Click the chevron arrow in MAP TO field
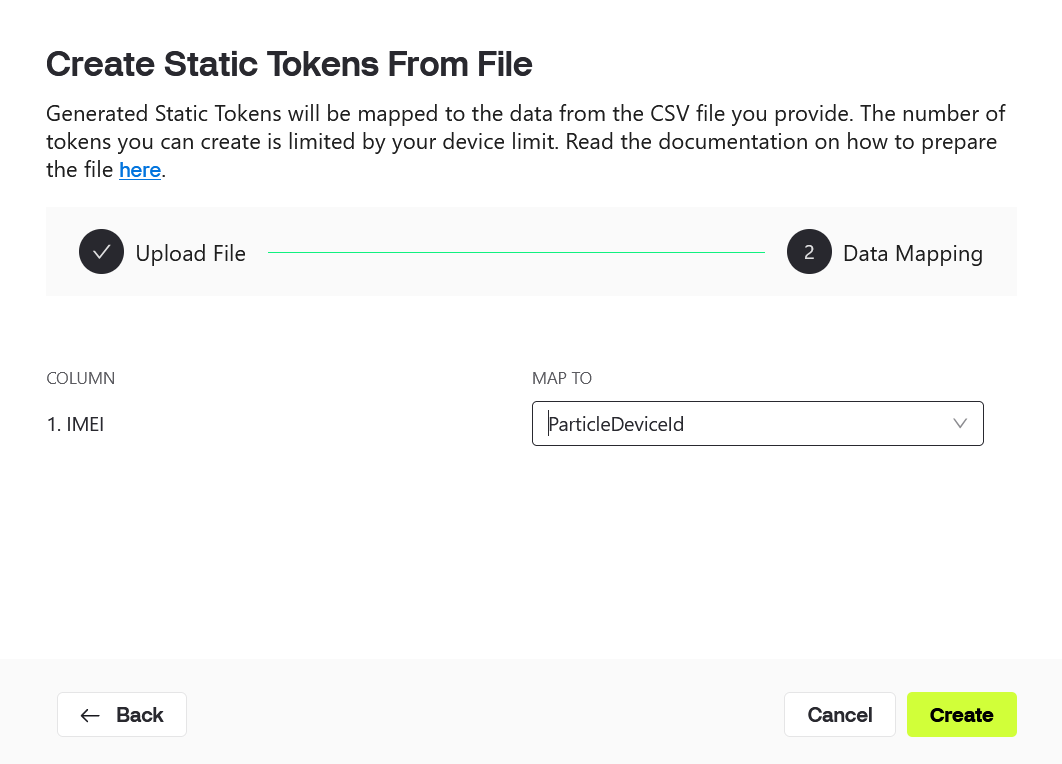This screenshot has width=1062, height=764. pyautogui.click(x=960, y=423)
